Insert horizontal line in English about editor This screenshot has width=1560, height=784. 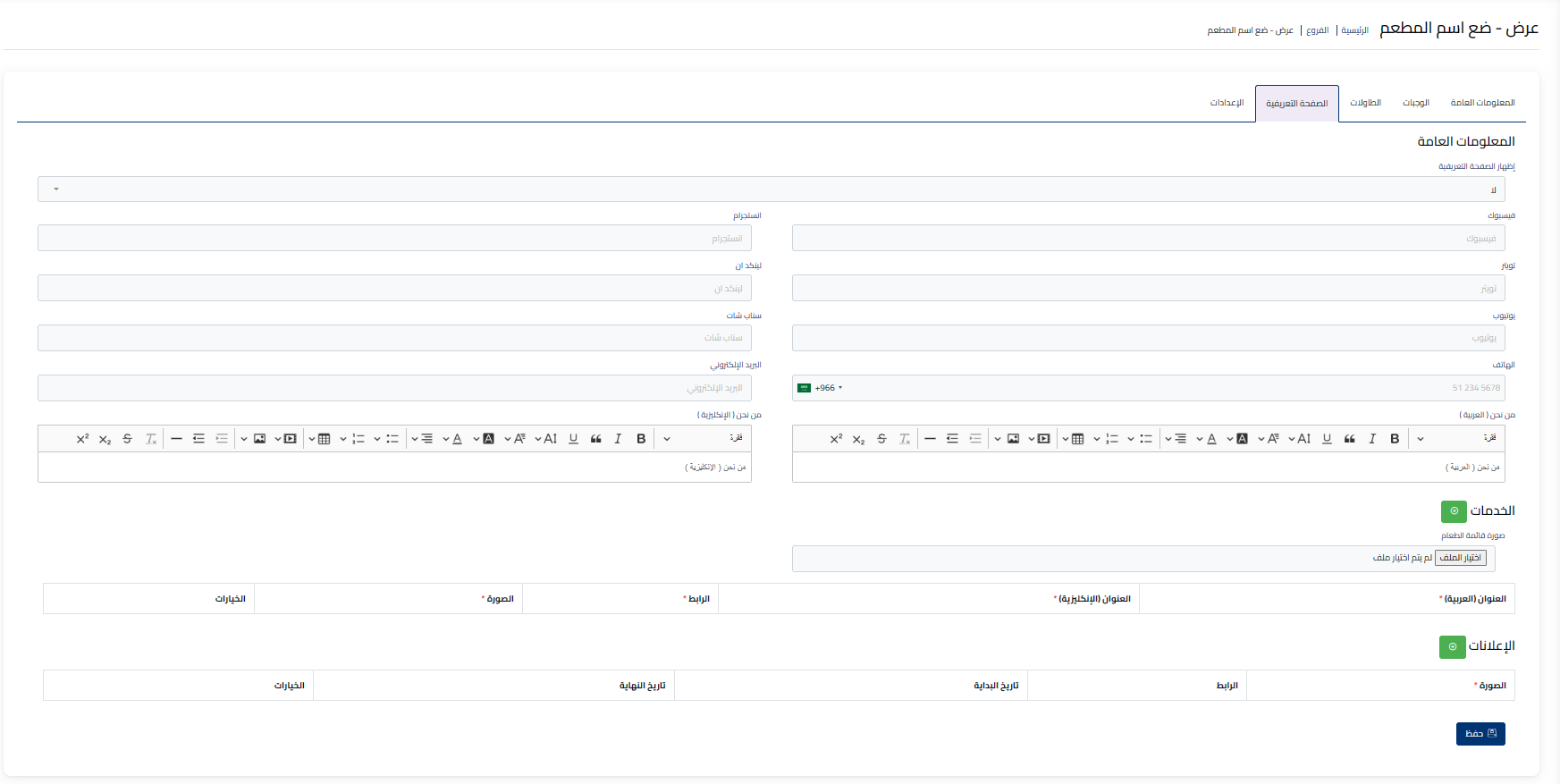[x=176, y=439]
